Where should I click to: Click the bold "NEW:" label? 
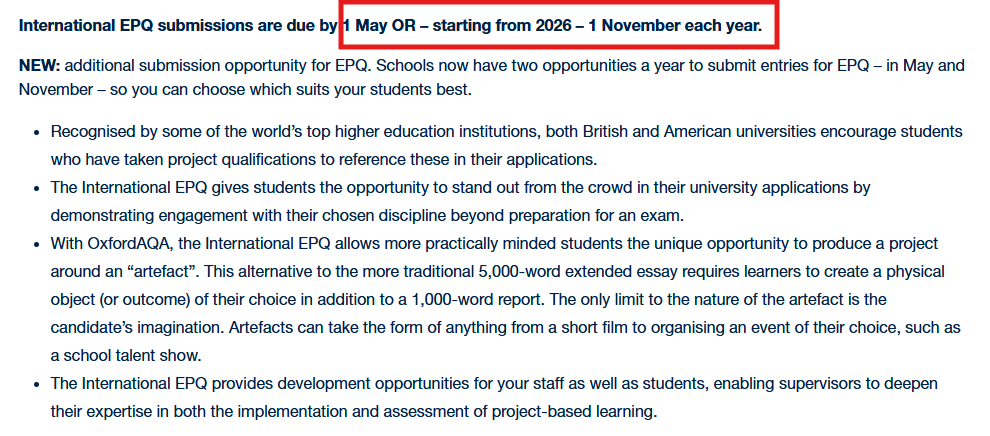point(40,66)
